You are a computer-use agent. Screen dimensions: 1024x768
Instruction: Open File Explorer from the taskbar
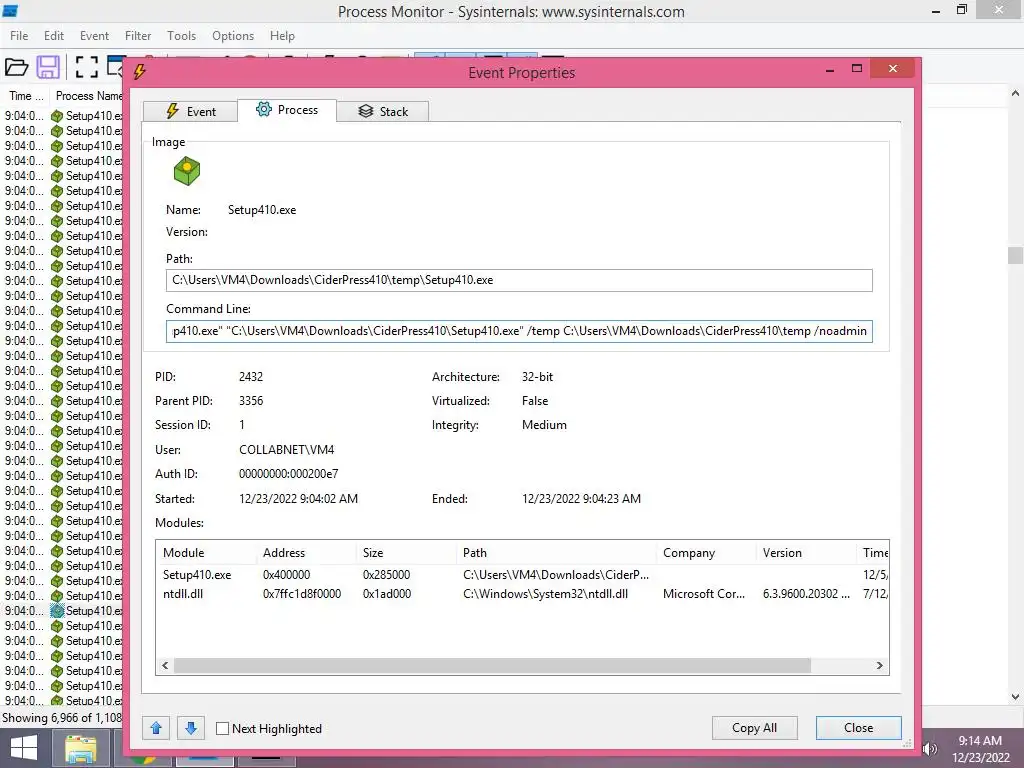tap(80, 749)
